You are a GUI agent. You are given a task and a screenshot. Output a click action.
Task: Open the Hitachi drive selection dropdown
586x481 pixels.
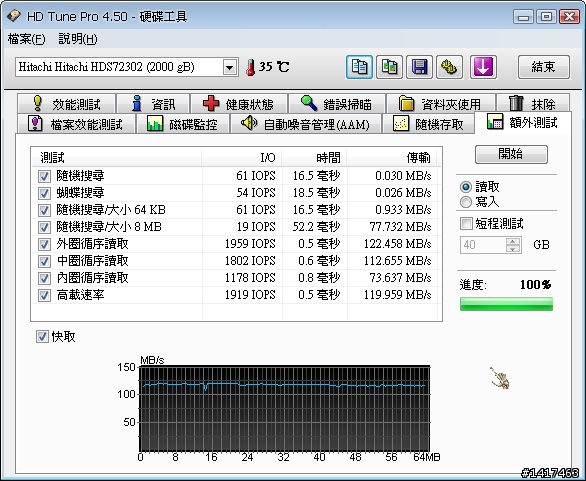point(229,68)
